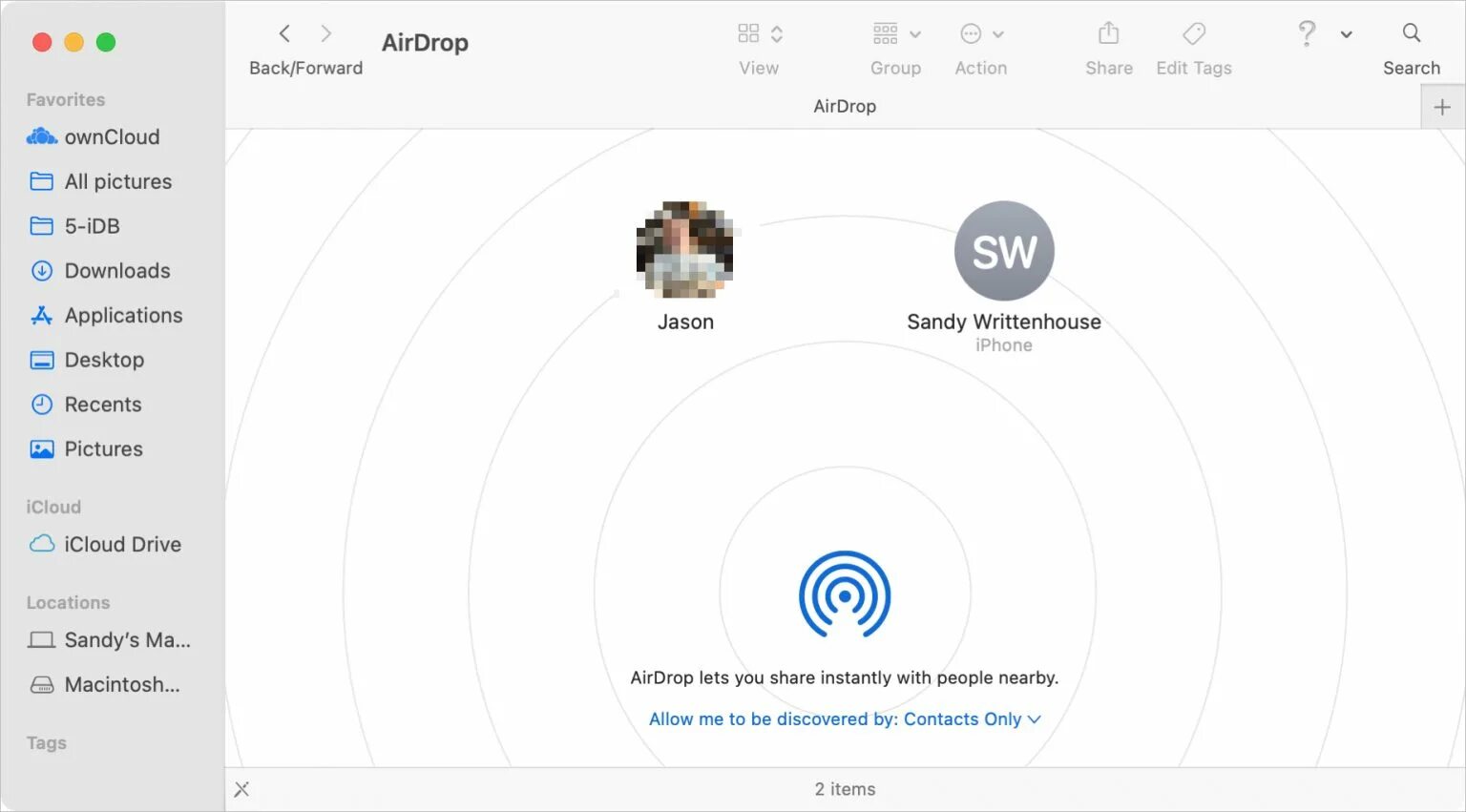Click the Tags section header
The height and width of the screenshot is (812, 1466).
click(x=46, y=742)
